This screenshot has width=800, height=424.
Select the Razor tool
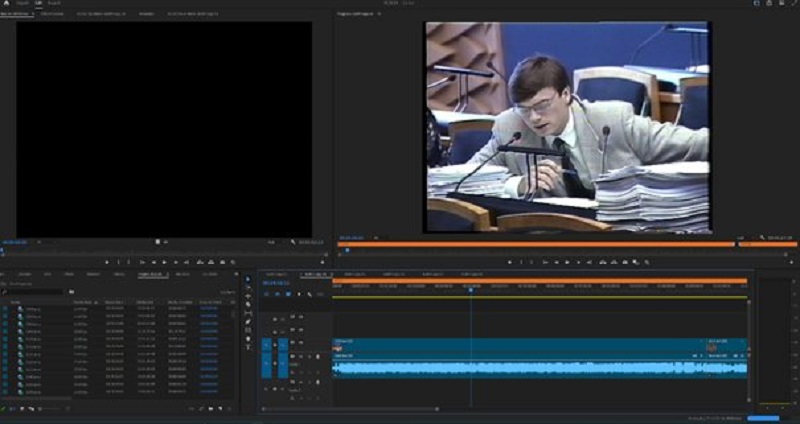(248, 305)
